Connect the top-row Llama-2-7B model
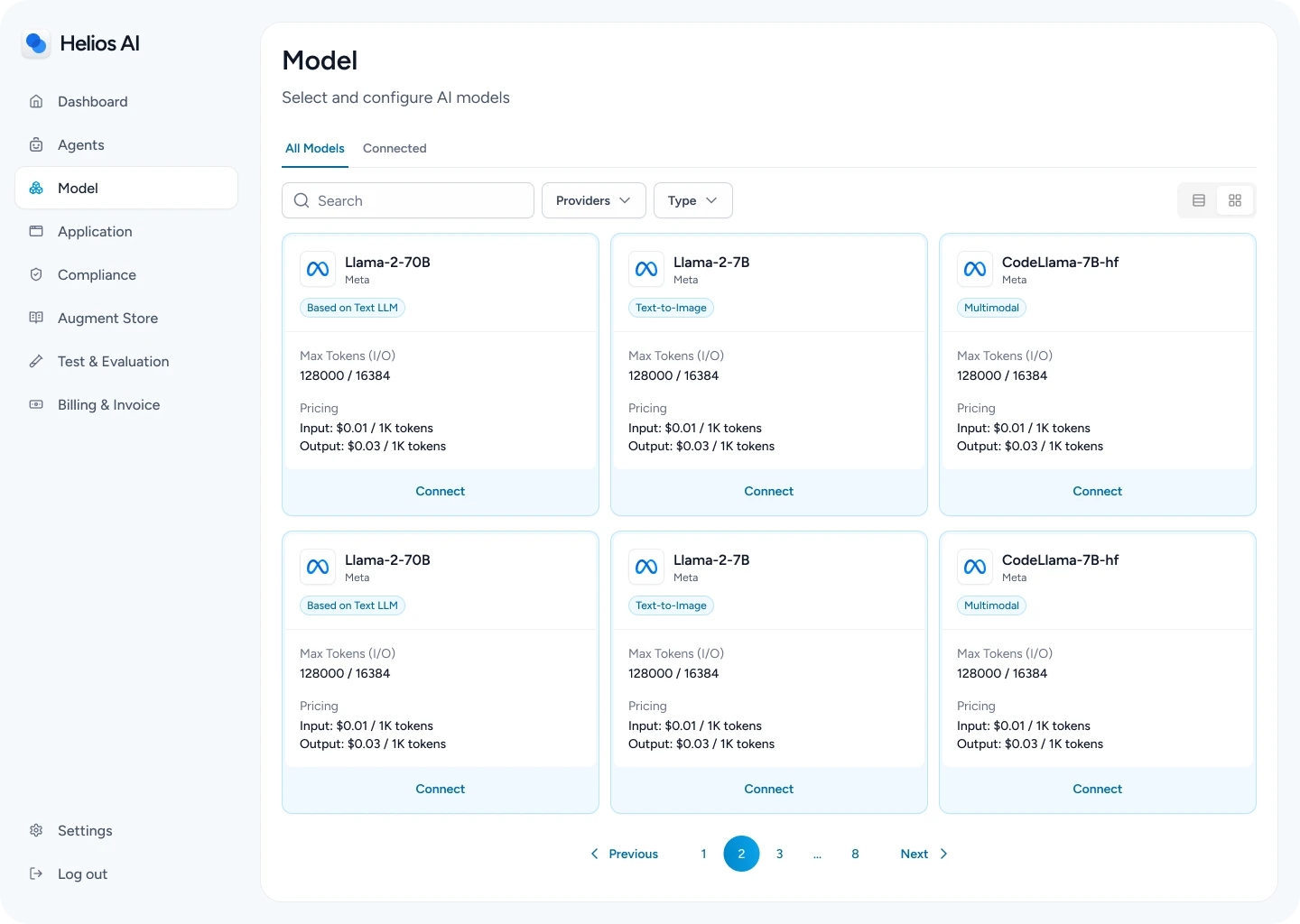Image resolution: width=1300 pixels, height=924 pixels. (769, 491)
